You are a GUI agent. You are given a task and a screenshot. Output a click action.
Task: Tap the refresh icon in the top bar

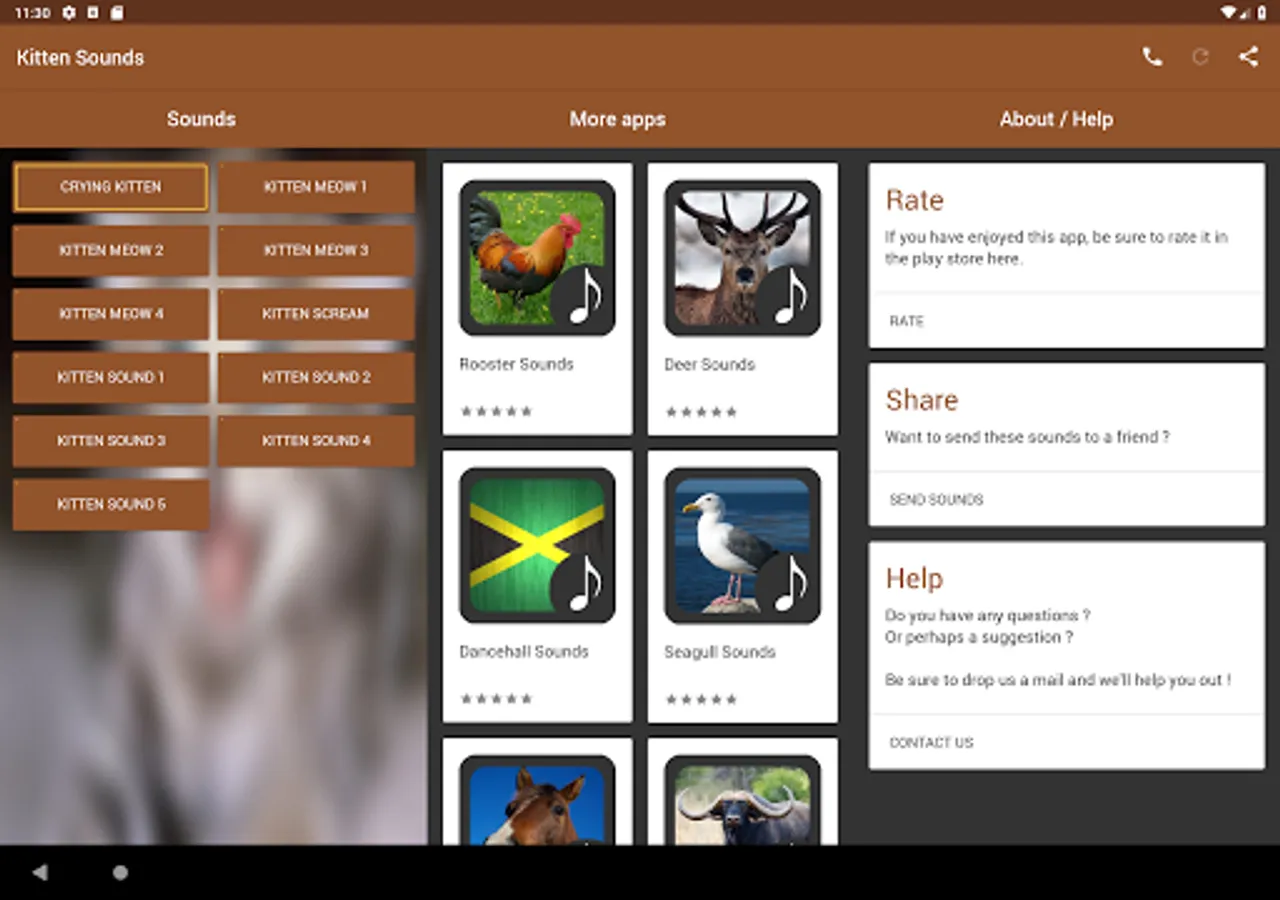pos(1200,57)
